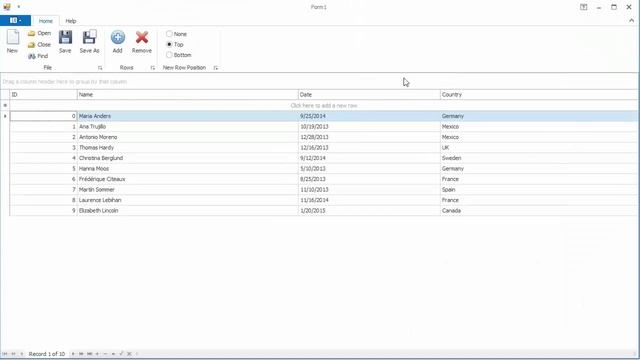The image size is (640, 360).
Task: Select the Martín Sommer name cell
Action: (187, 189)
